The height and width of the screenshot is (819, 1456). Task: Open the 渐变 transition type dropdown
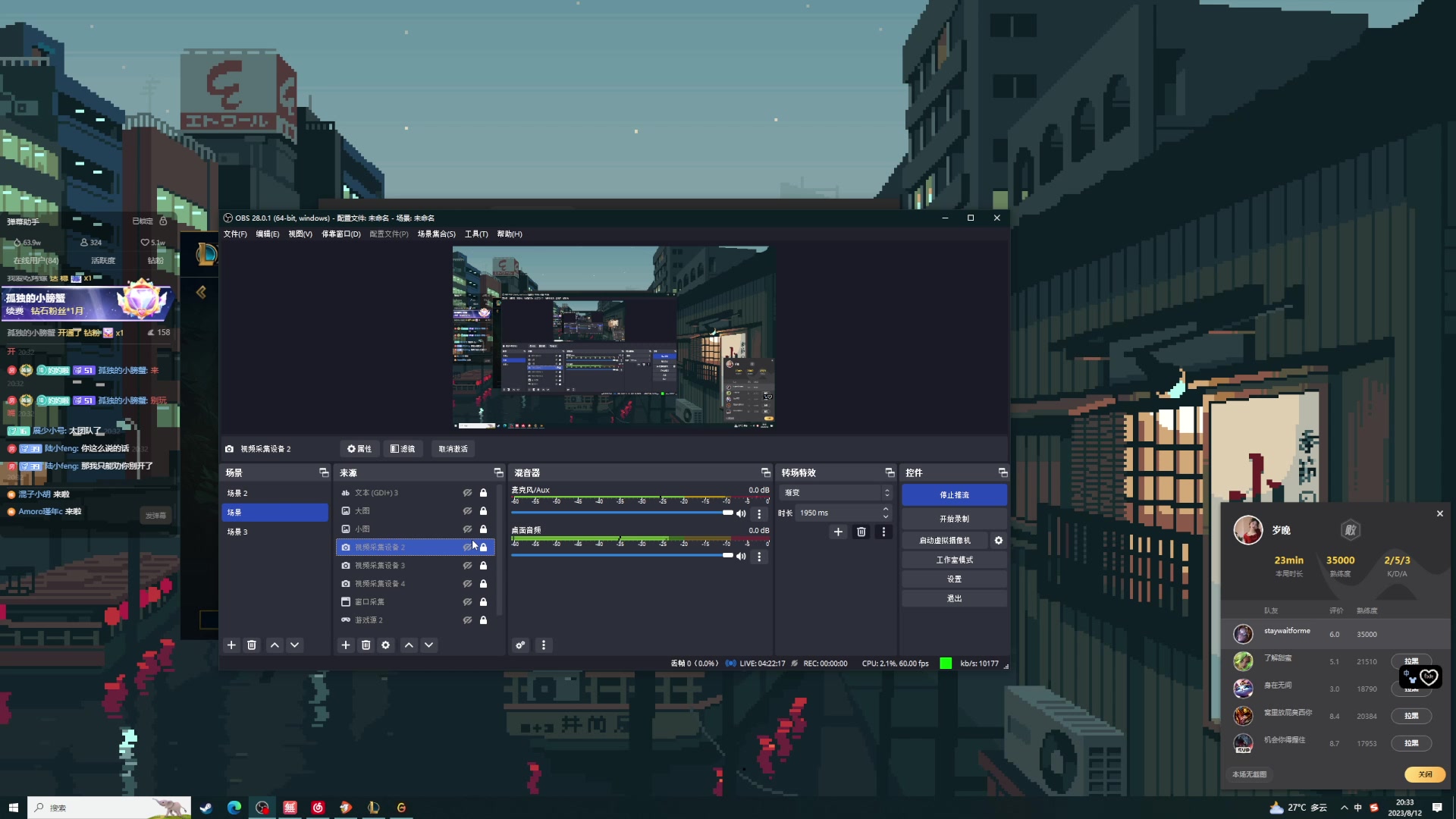pos(836,493)
